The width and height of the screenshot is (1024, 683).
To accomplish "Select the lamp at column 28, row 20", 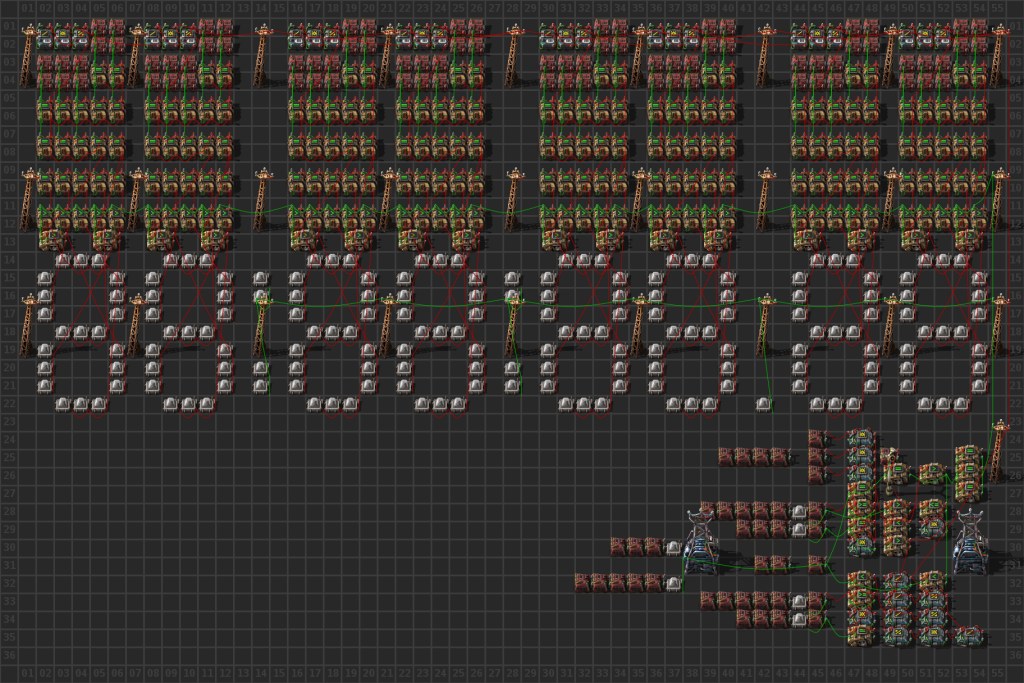I will coord(511,369).
